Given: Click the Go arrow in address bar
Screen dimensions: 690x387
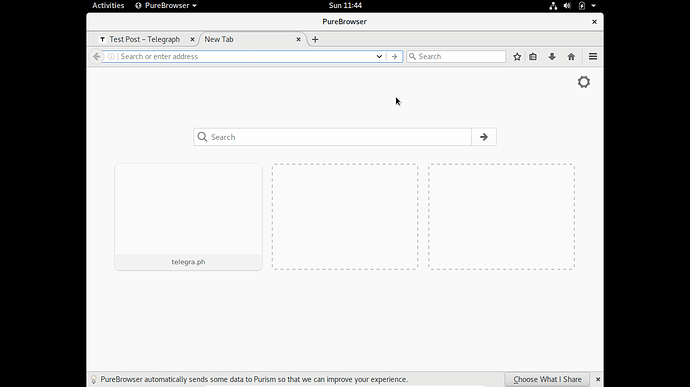Looking at the screenshot, I should click(394, 56).
